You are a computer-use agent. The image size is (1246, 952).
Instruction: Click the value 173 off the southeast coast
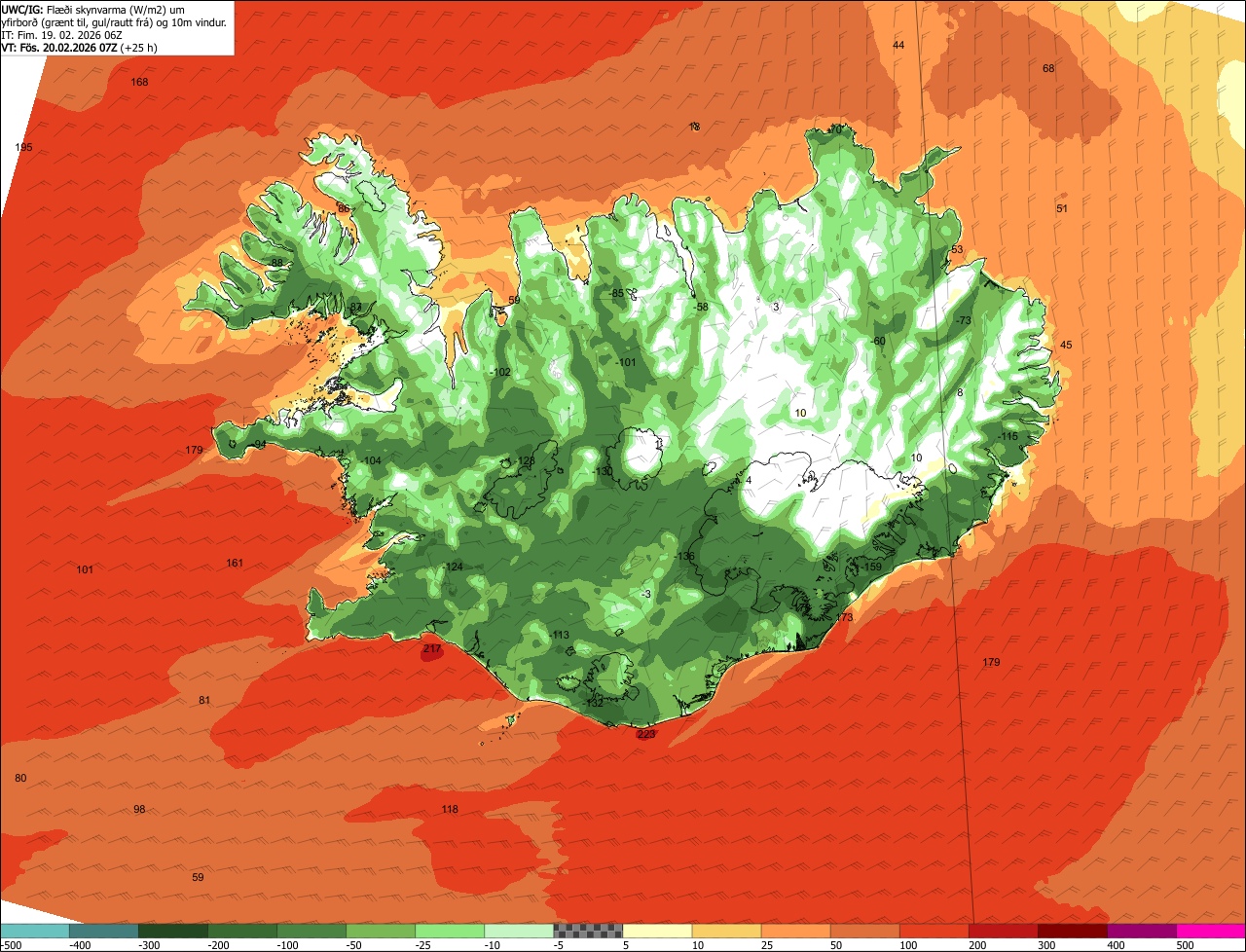(x=844, y=617)
